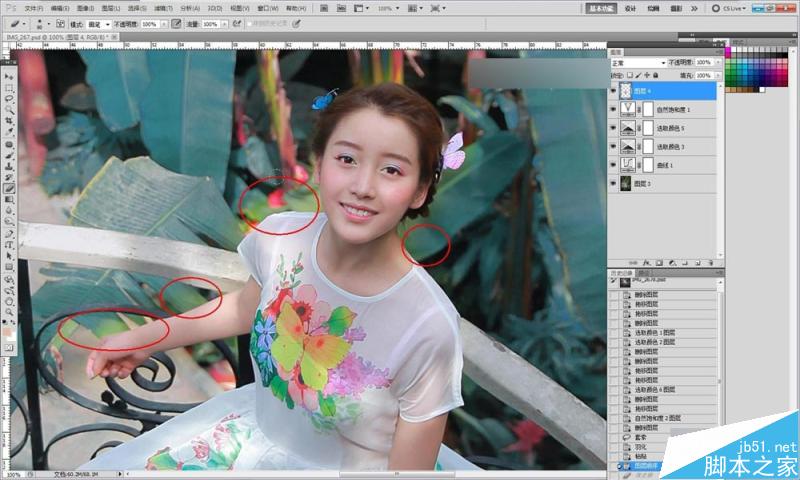Viewport: 800px width, 480px height.
Task: Choose the Clone Stamp tool
Action: [9, 166]
